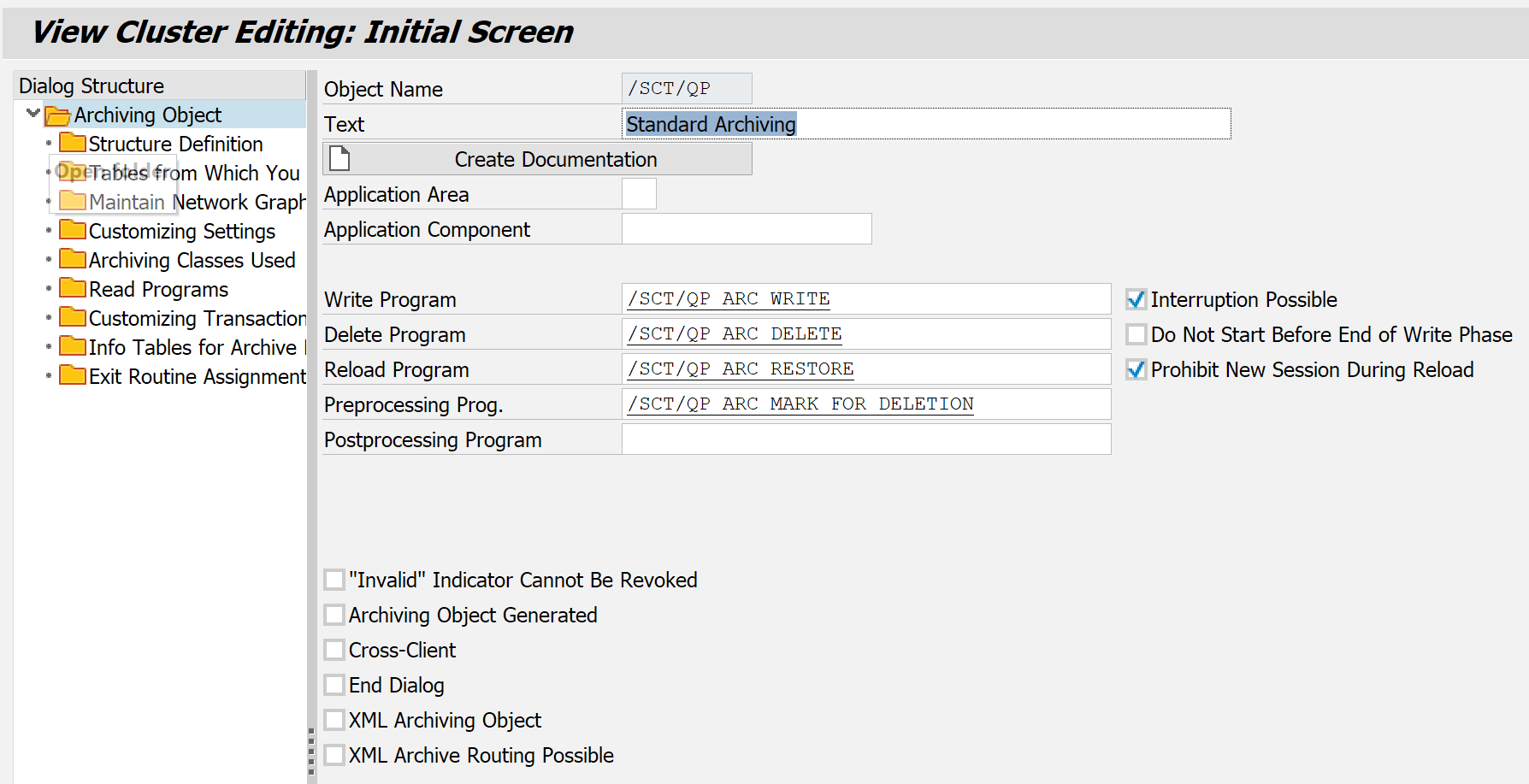Open the /SCT/QP_ARC_WRITE program link

tap(729, 298)
